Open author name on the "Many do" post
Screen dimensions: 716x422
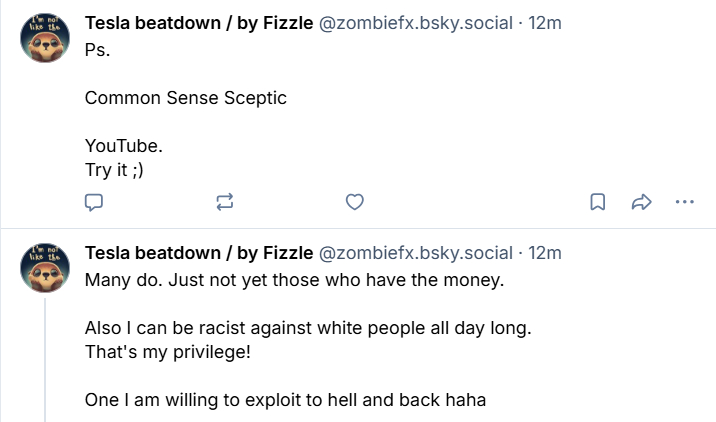[x=198, y=251]
